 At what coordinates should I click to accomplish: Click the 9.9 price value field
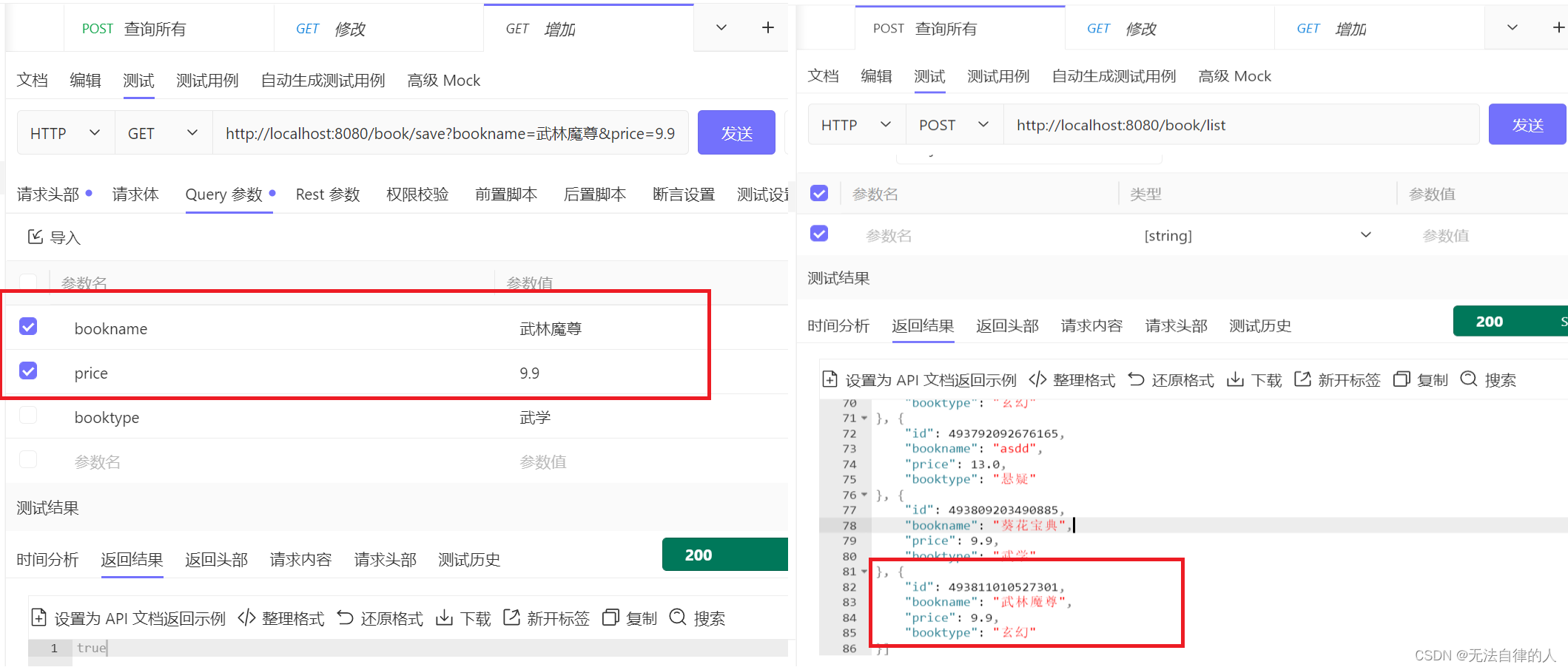pos(530,373)
